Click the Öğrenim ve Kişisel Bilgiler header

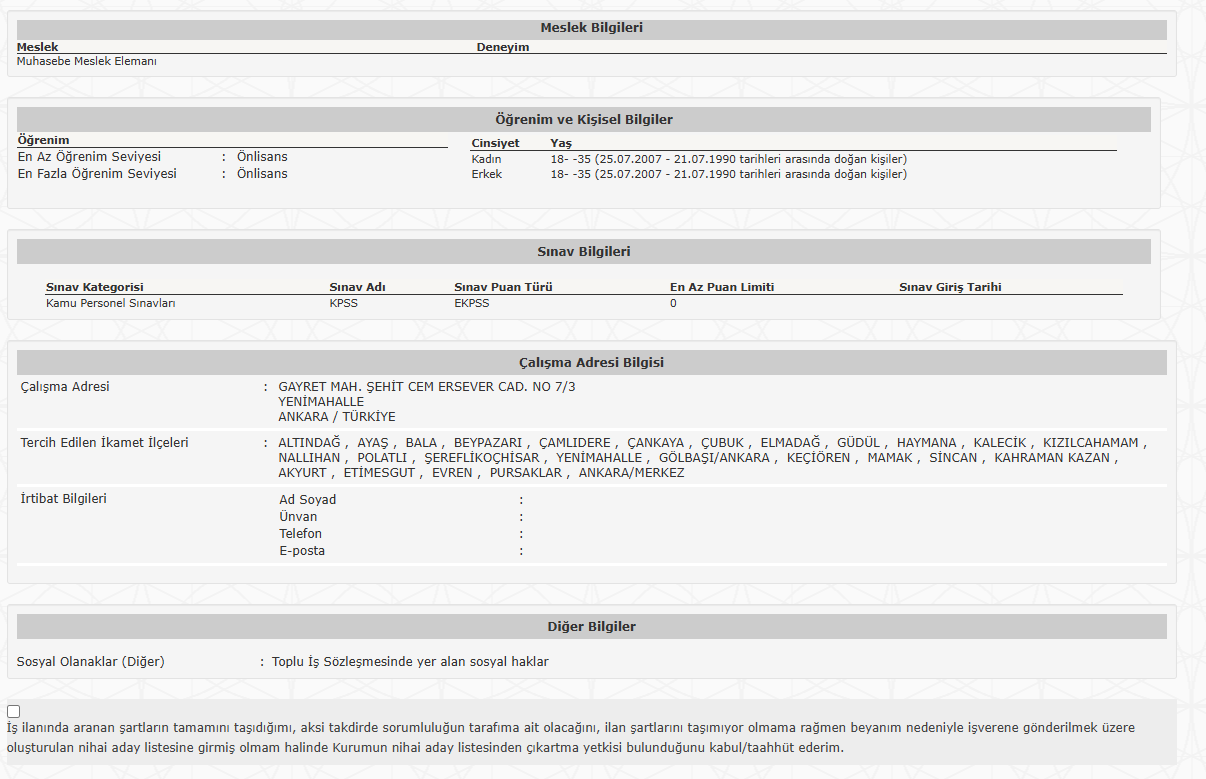(x=584, y=120)
